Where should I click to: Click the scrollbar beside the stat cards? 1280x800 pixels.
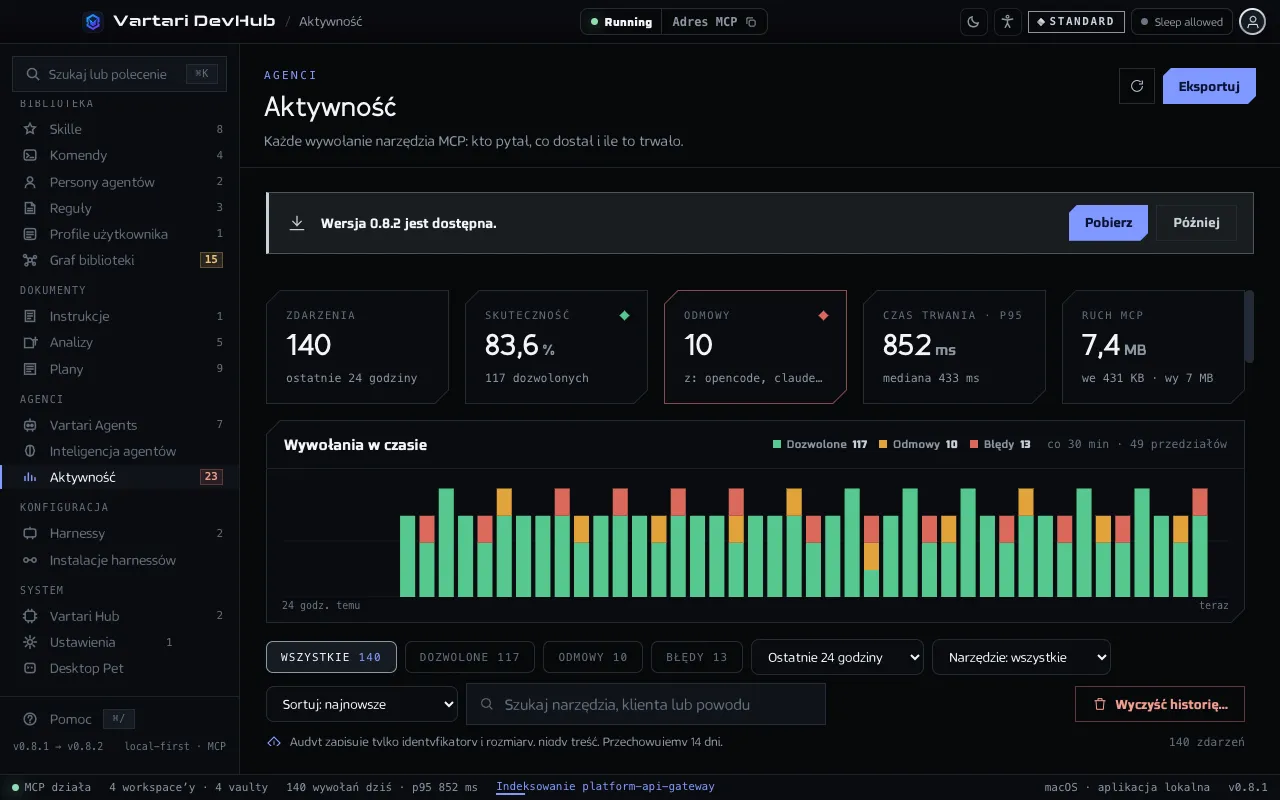[1248, 327]
